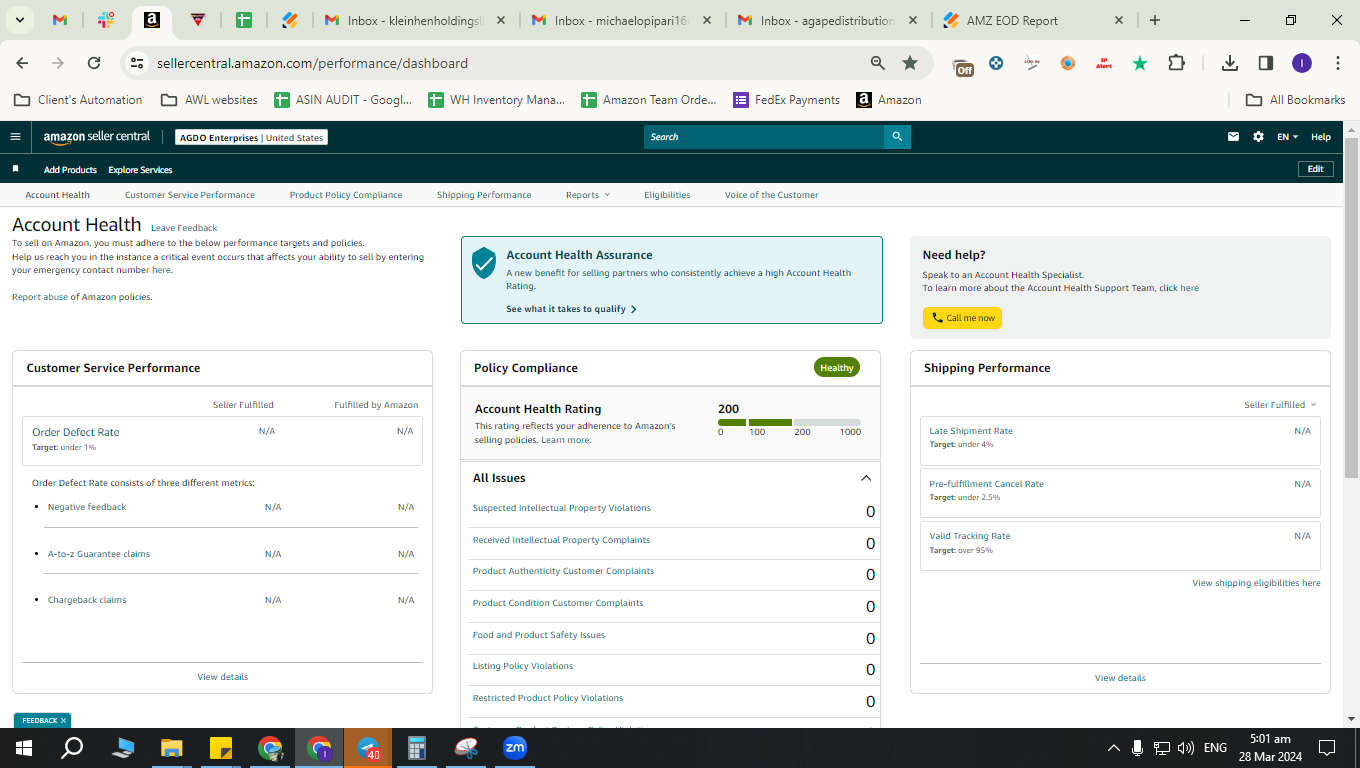The height and width of the screenshot is (768, 1360).
Task: Open the FedEx Payments bookmark
Action: coord(787,100)
